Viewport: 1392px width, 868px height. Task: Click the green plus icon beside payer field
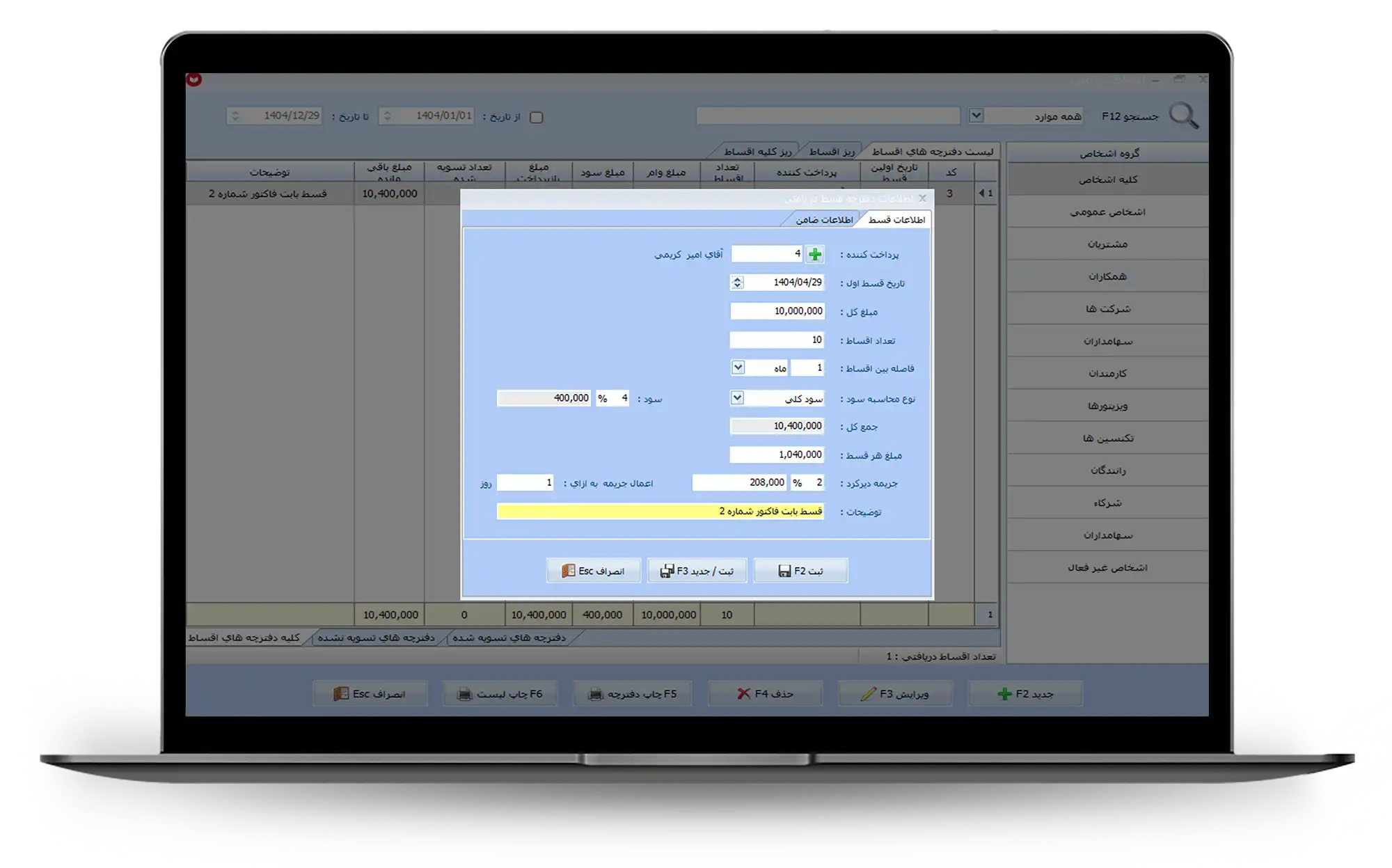tap(814, 255)
